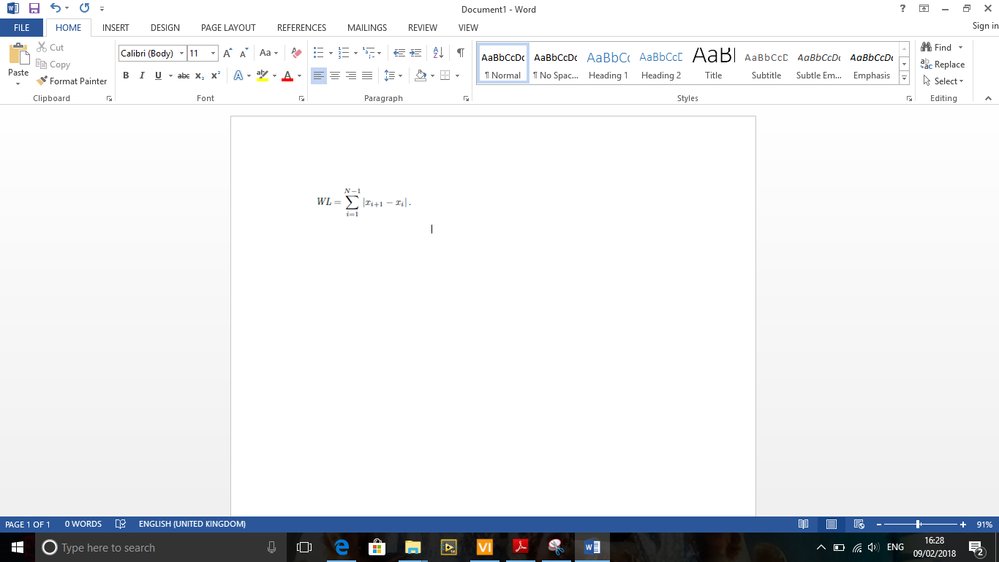Click Windows taskbar search box

pyautogui.click(x=159, y=547)
